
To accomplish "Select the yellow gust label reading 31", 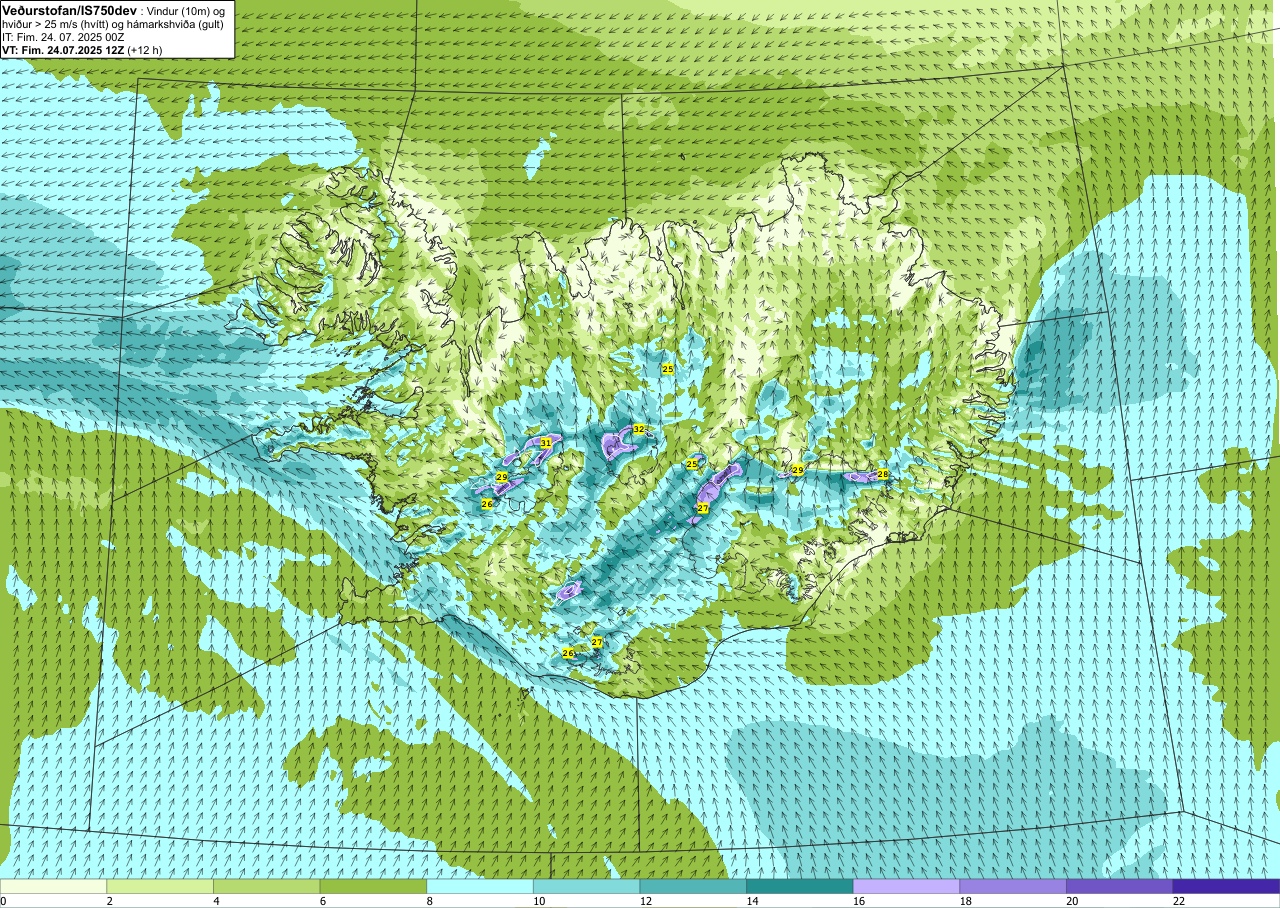I will (x=546, y=442).
